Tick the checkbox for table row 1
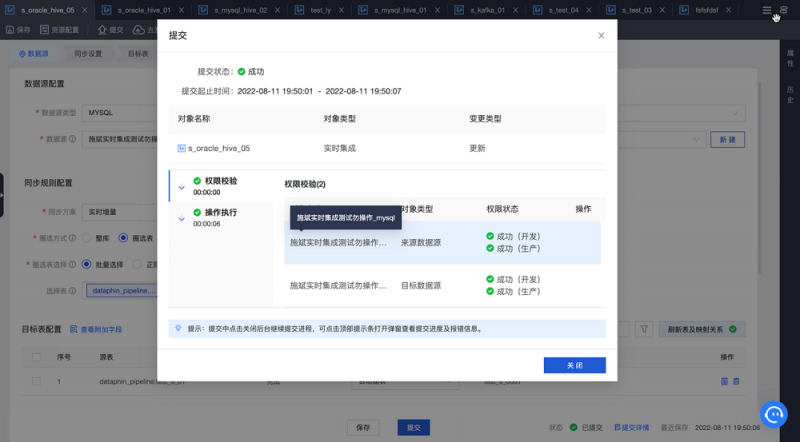The image size is (800, 442). [36, 382]
